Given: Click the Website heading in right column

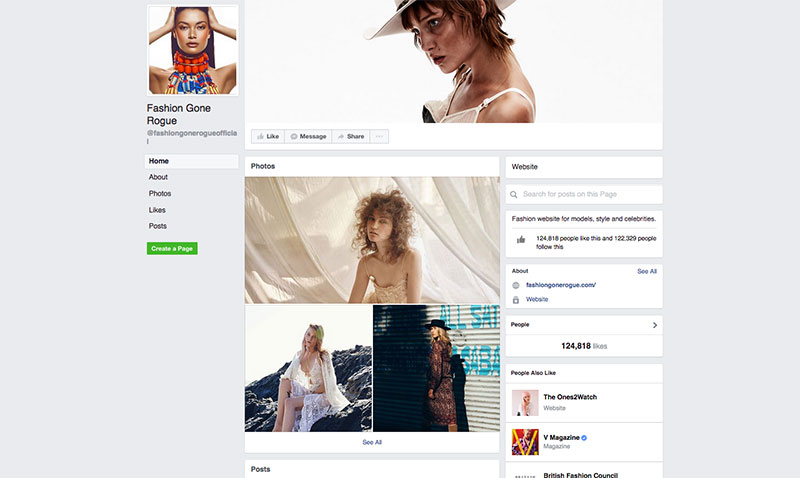Looking at the screenshot, I should 524,167.
